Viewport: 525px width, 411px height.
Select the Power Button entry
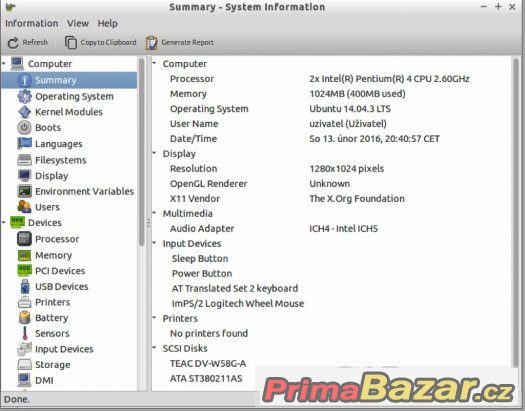202,274
